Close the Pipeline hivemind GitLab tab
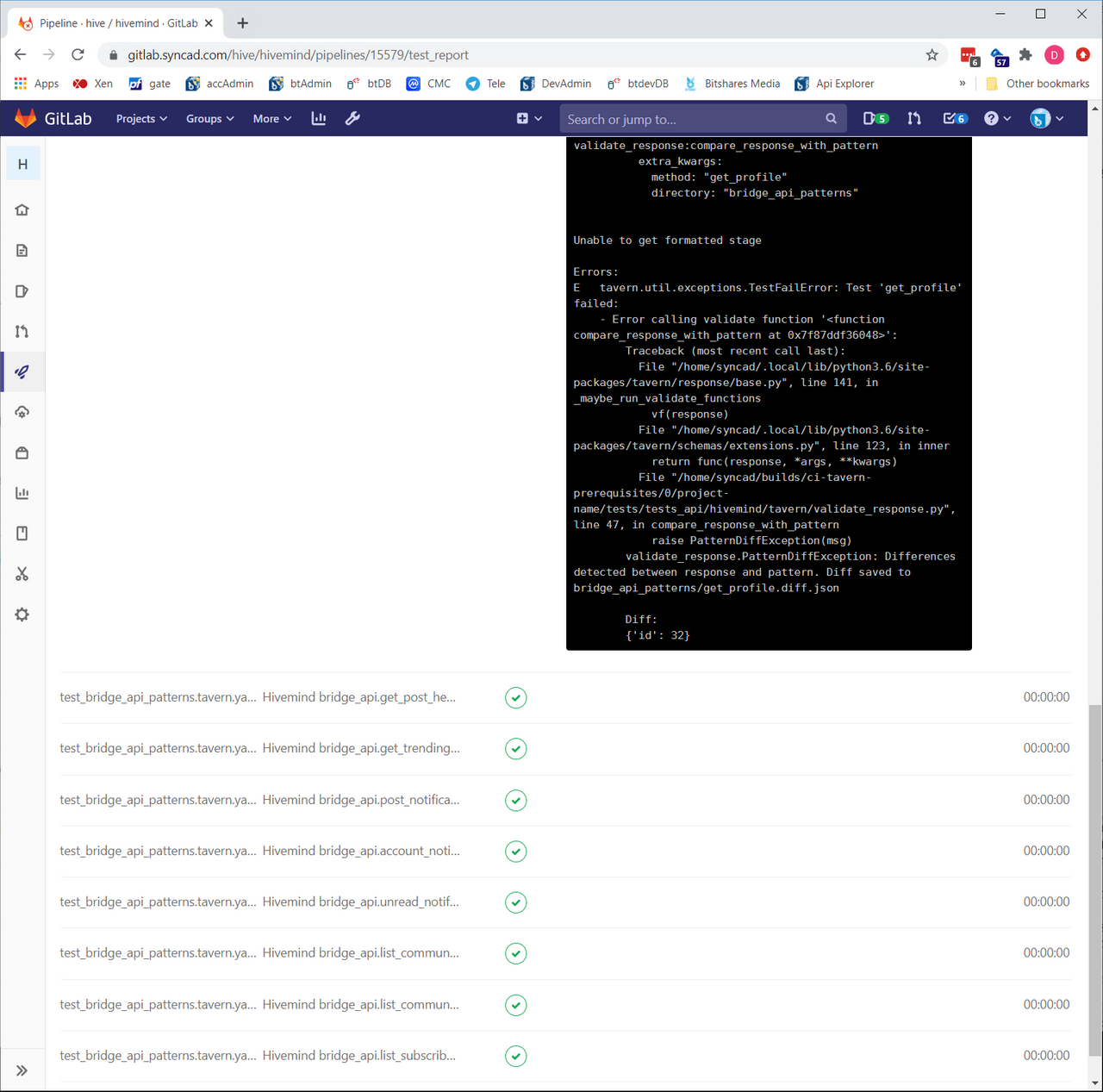This screenshot has height=1092, width=1103. pyautogui.click(x=209, y=23)
